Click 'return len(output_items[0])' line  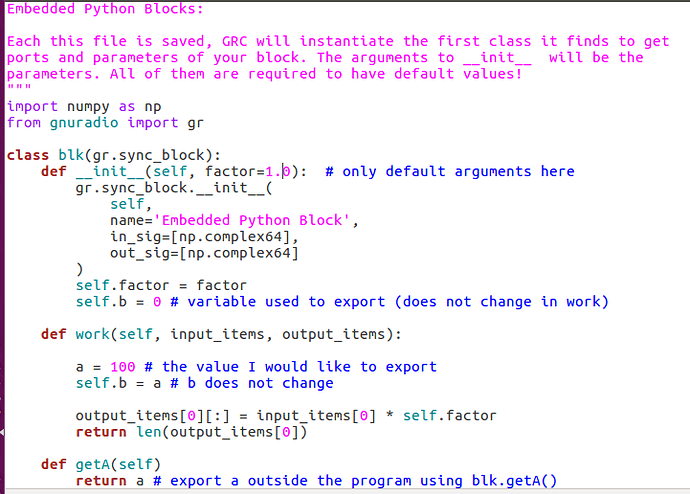click(191, 432)
